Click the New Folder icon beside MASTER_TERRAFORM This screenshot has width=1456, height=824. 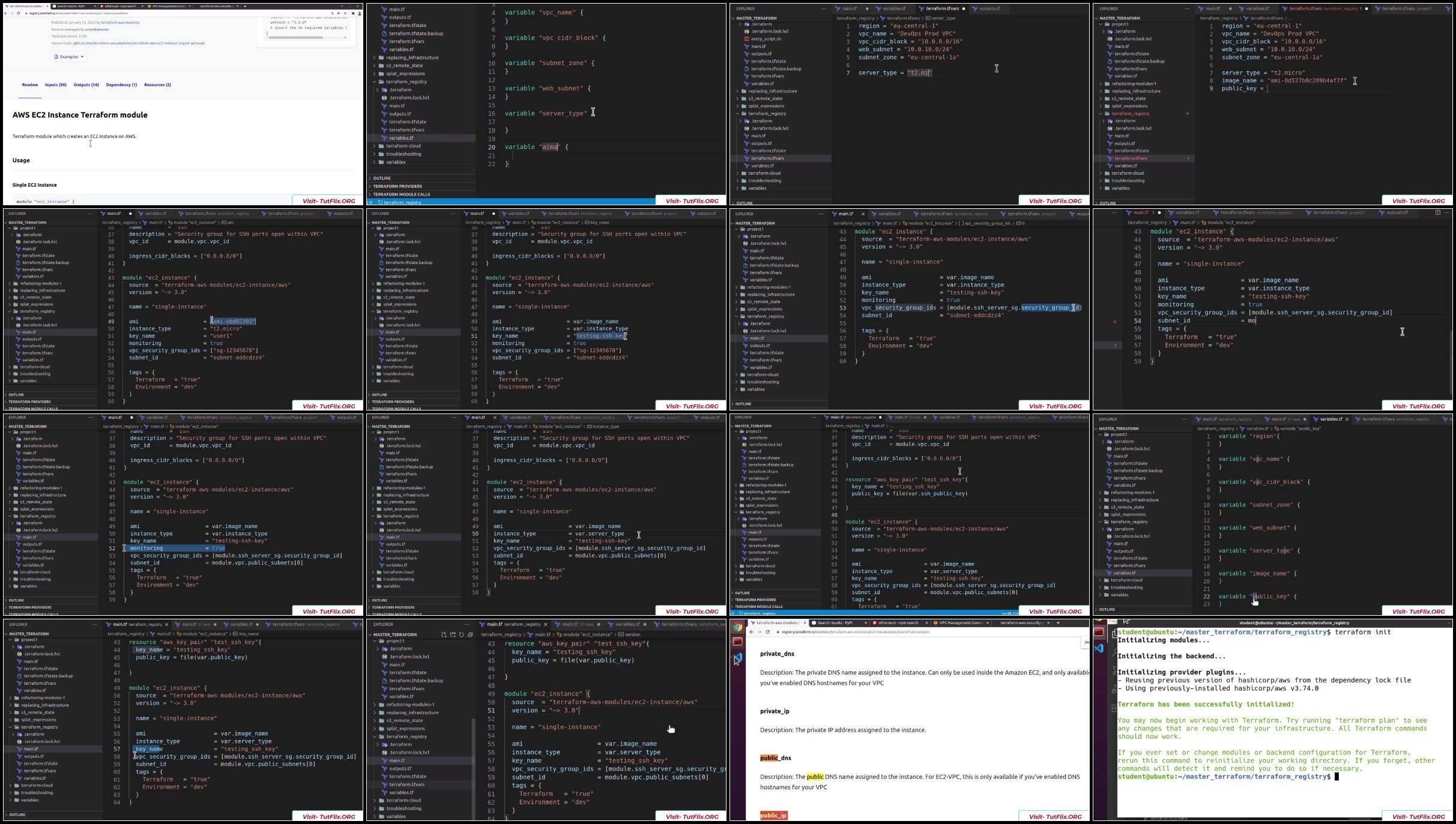coord(453,634)
